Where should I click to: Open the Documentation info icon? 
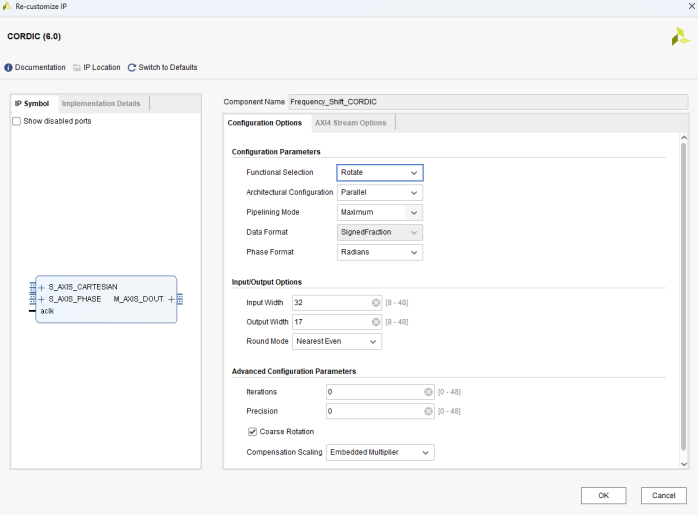point(9,68)
